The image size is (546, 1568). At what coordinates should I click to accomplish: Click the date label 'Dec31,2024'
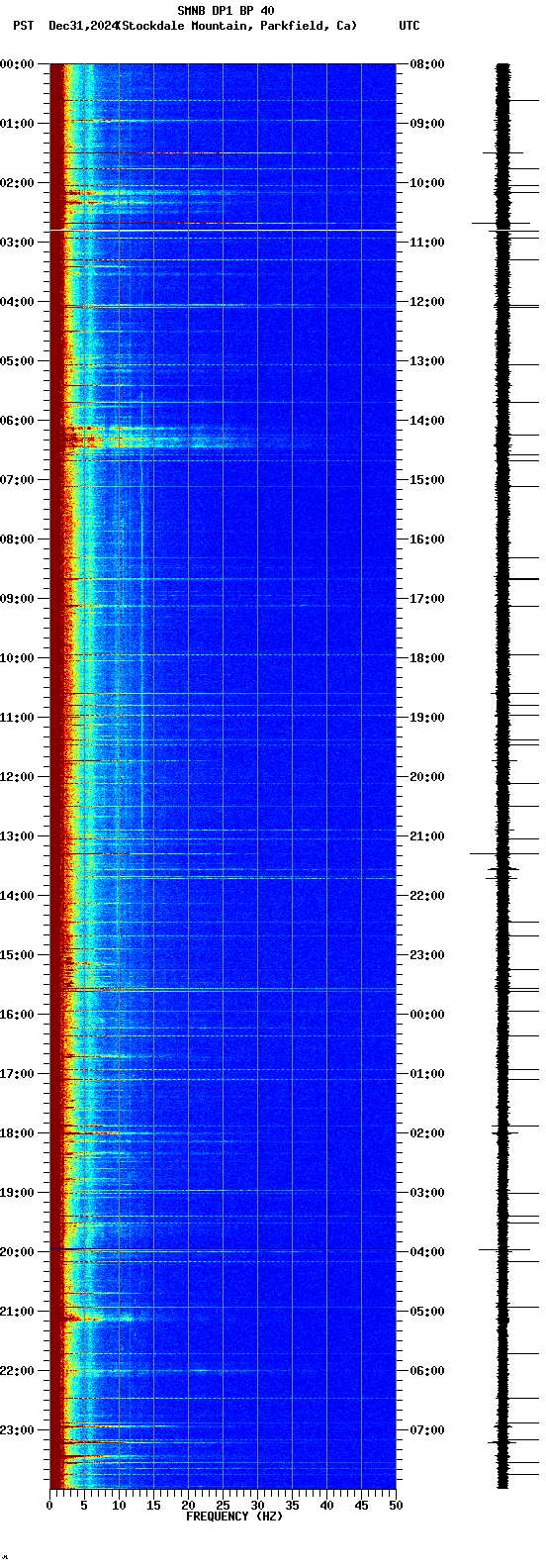tap(82, 26)
